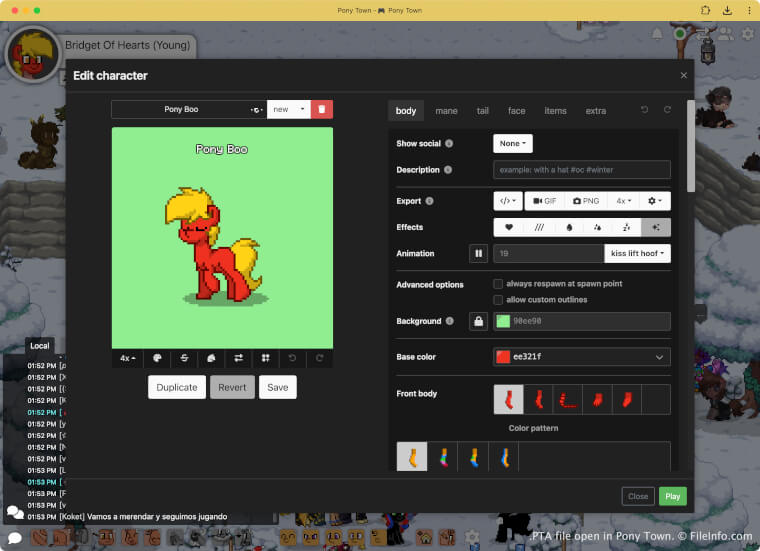Open the items tab

[x=555, y=111]
